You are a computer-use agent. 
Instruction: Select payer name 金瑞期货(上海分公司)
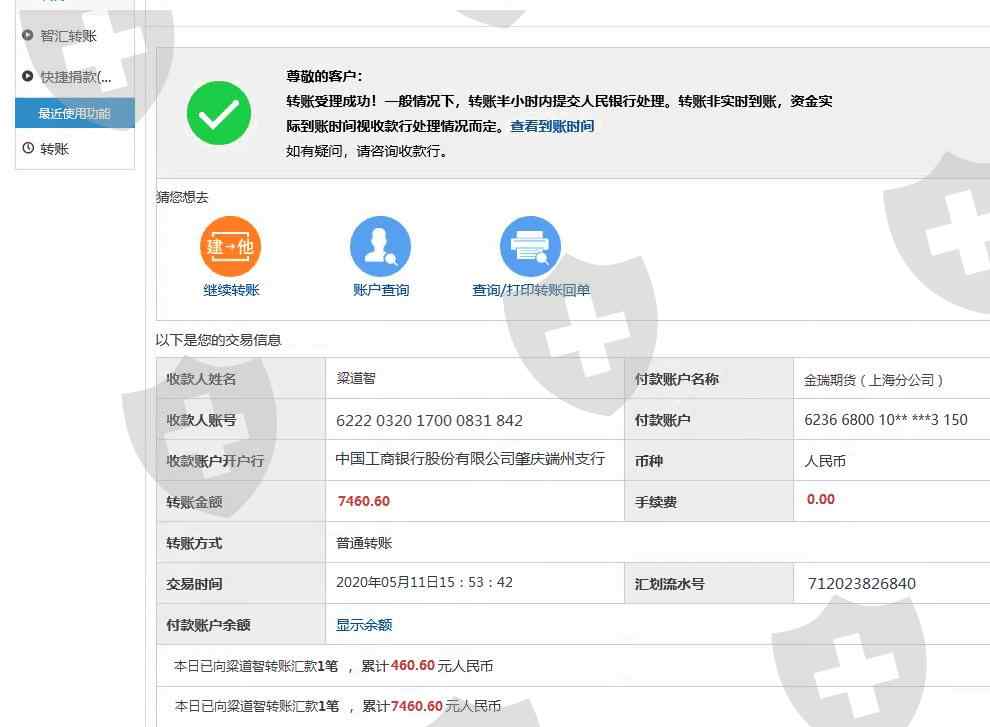873,380
